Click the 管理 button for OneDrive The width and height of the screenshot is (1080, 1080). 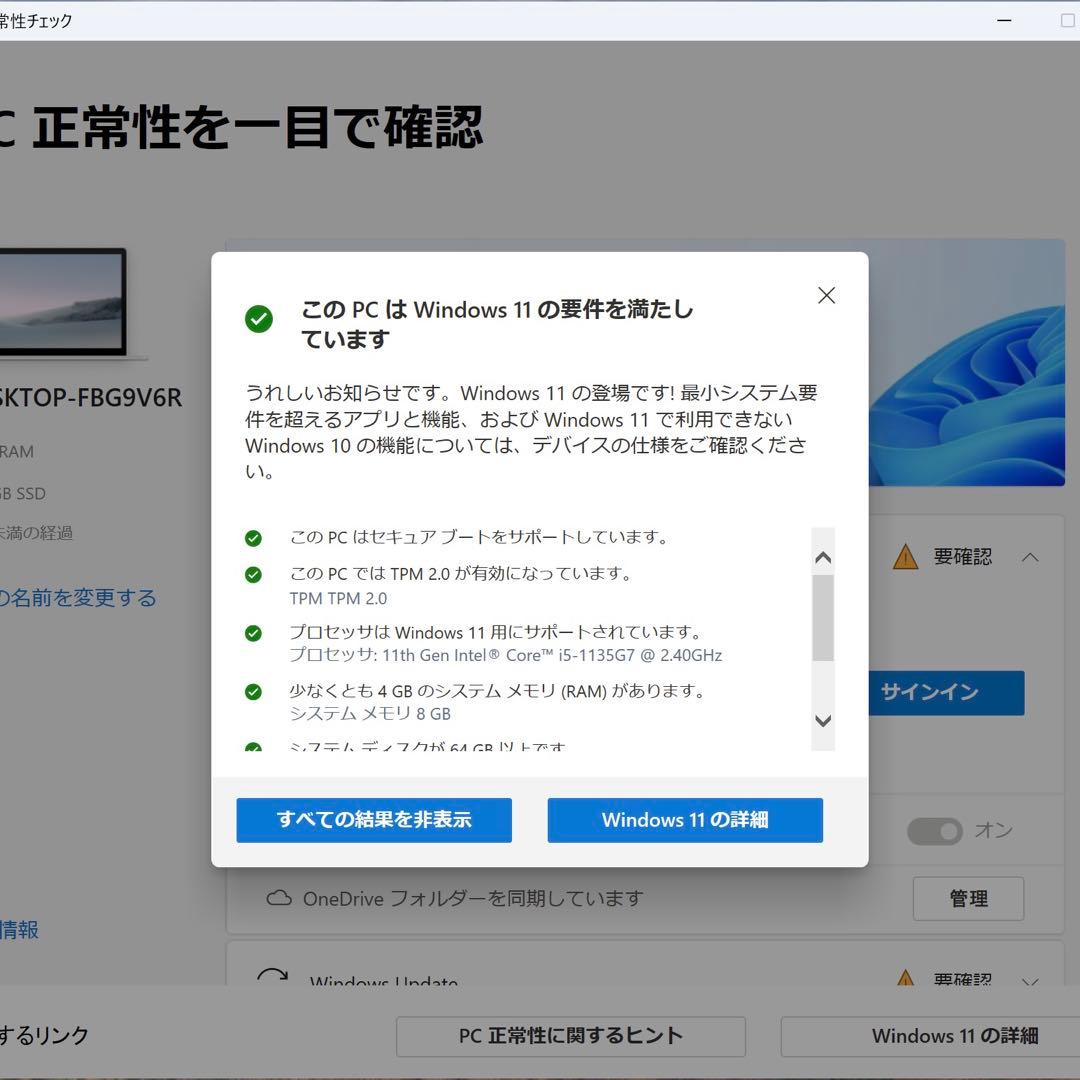click(967, 898)
